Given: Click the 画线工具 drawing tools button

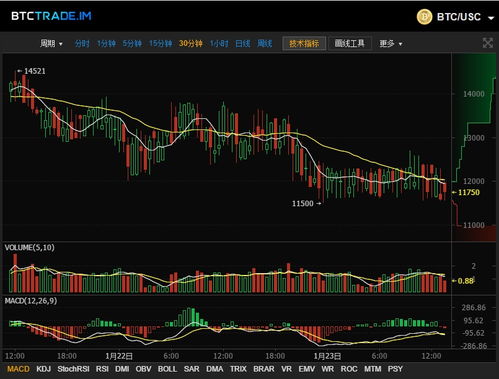Looking at the screenshot, I should 350,43.
